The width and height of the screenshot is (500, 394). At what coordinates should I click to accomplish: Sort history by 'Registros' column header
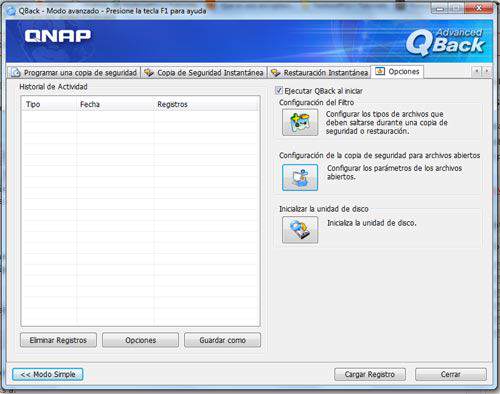click(x=206, y=104)
